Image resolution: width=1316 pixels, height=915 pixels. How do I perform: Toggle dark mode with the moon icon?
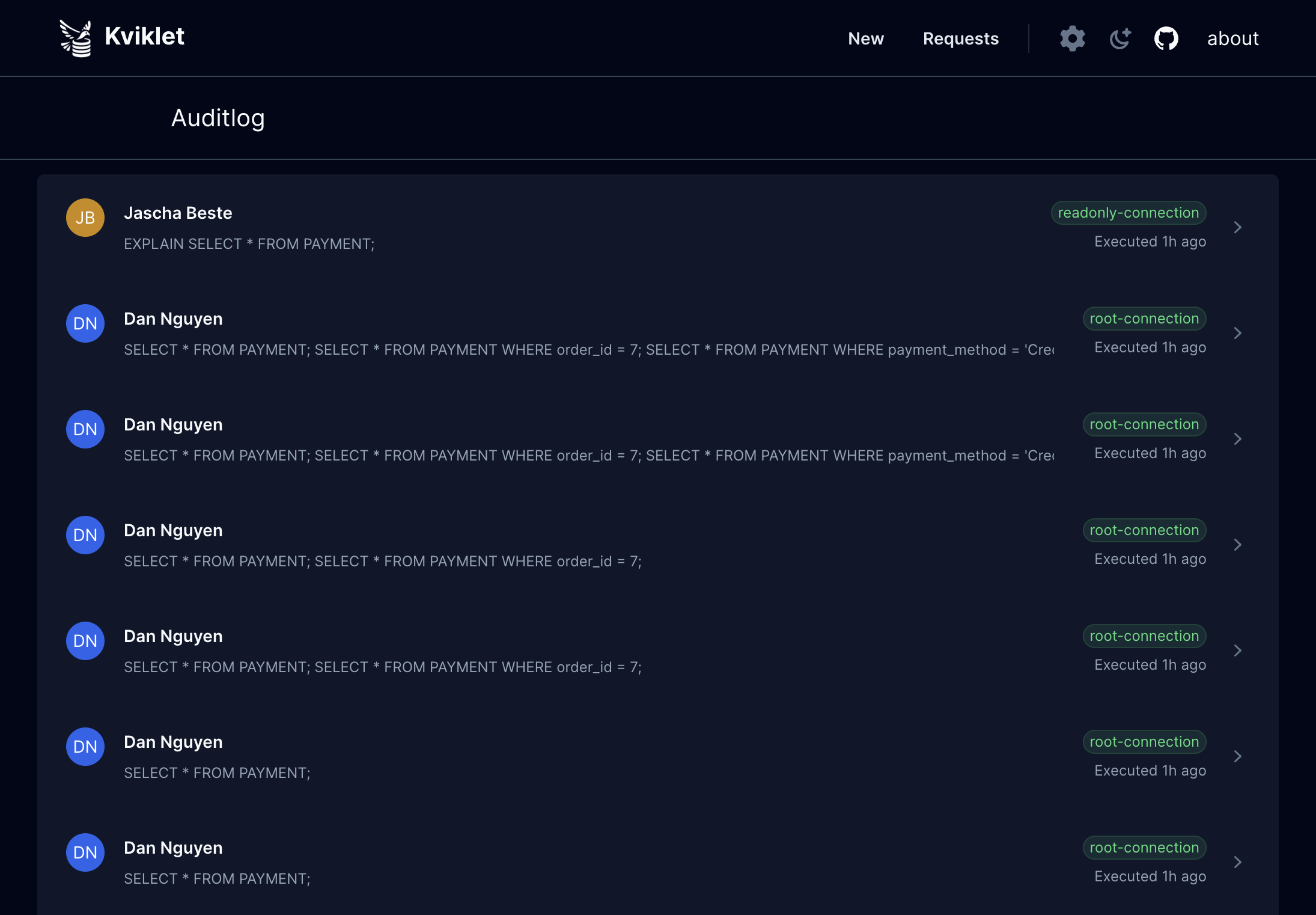(x=1120, y=38)
